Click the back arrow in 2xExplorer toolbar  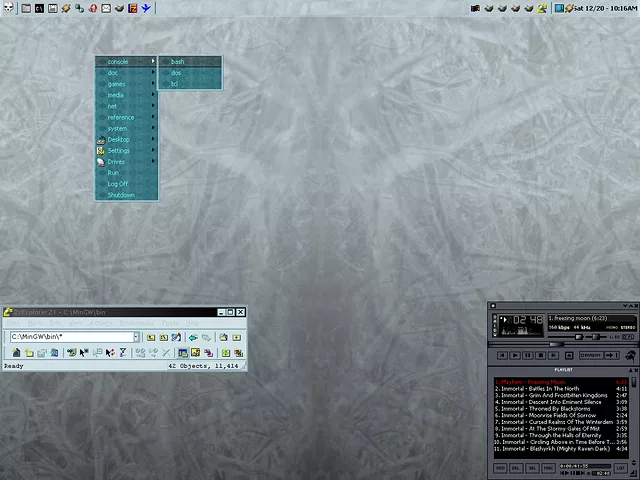[x=193, y=338]
